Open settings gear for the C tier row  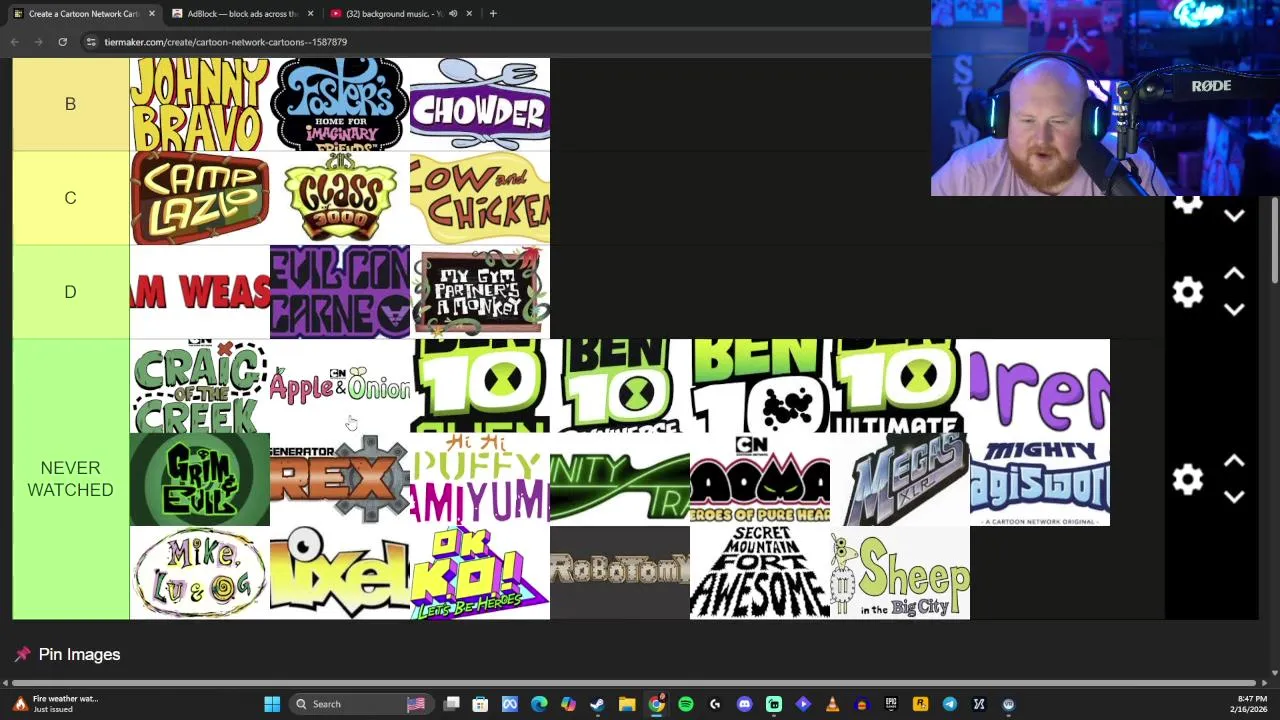(1187, 203)
